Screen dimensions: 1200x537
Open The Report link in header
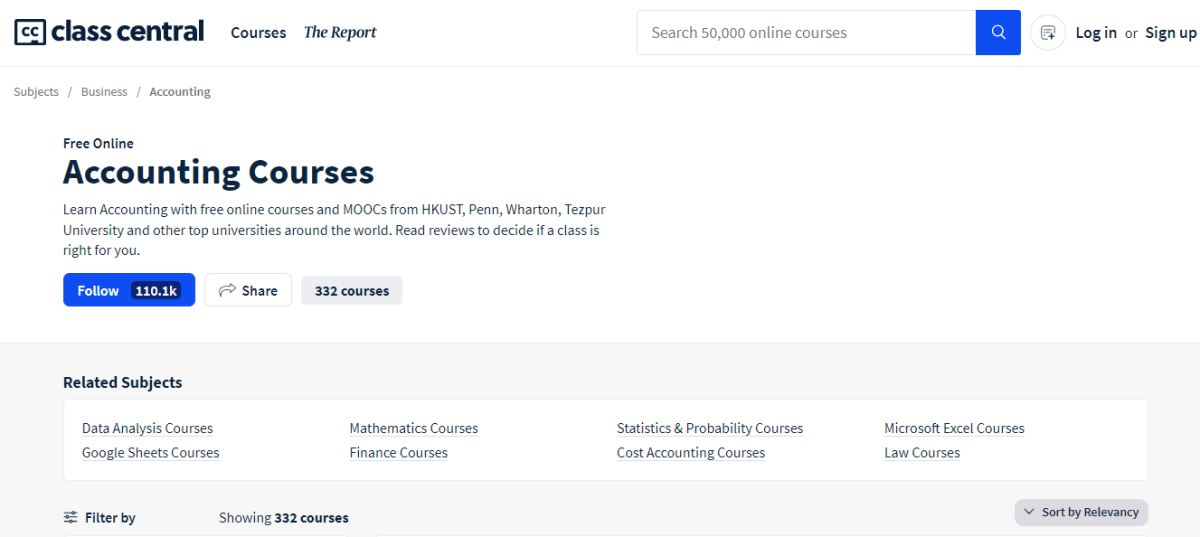pyautogui.click(x=340, y=33)
